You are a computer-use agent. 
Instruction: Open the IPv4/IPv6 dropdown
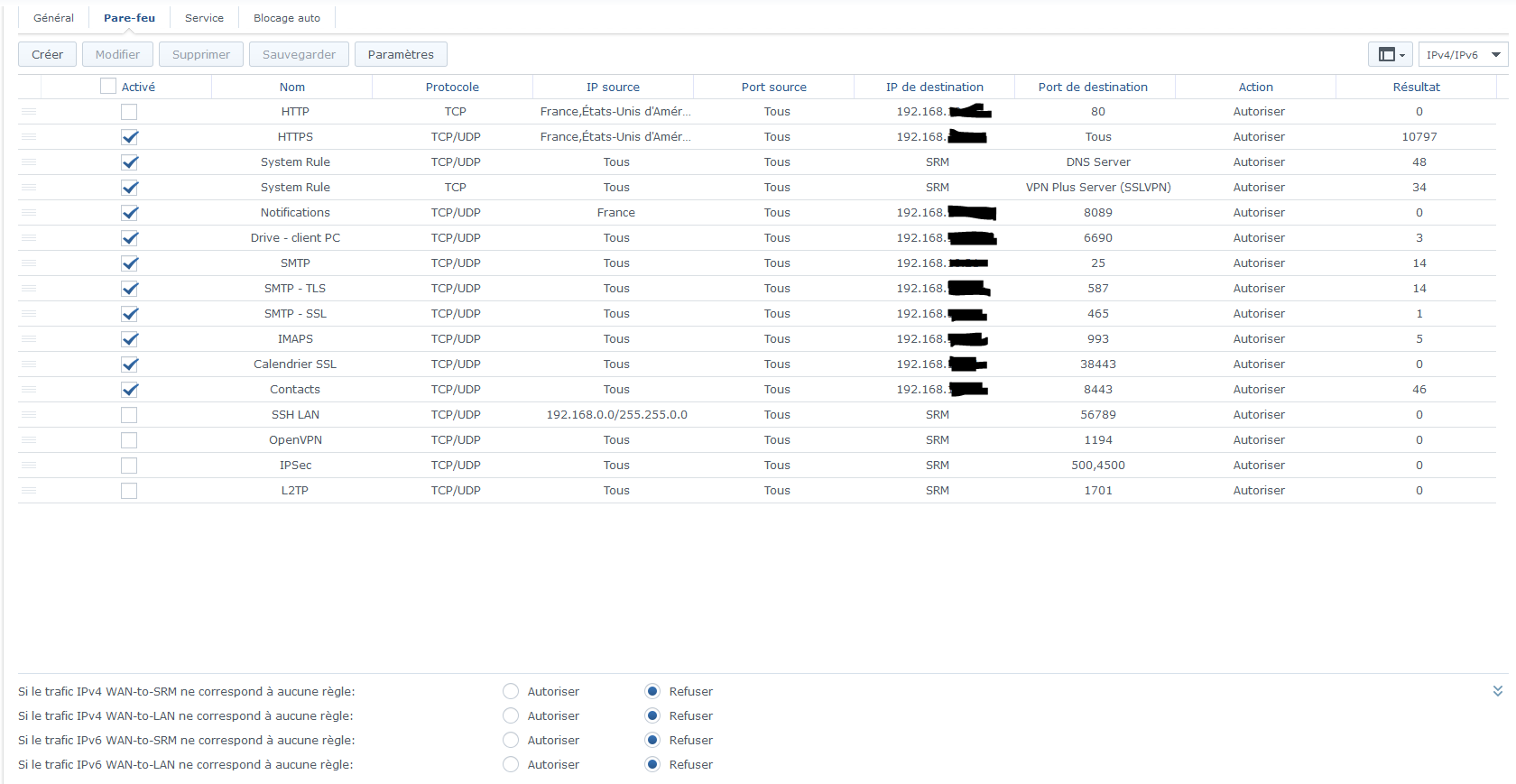(1463, 55)
